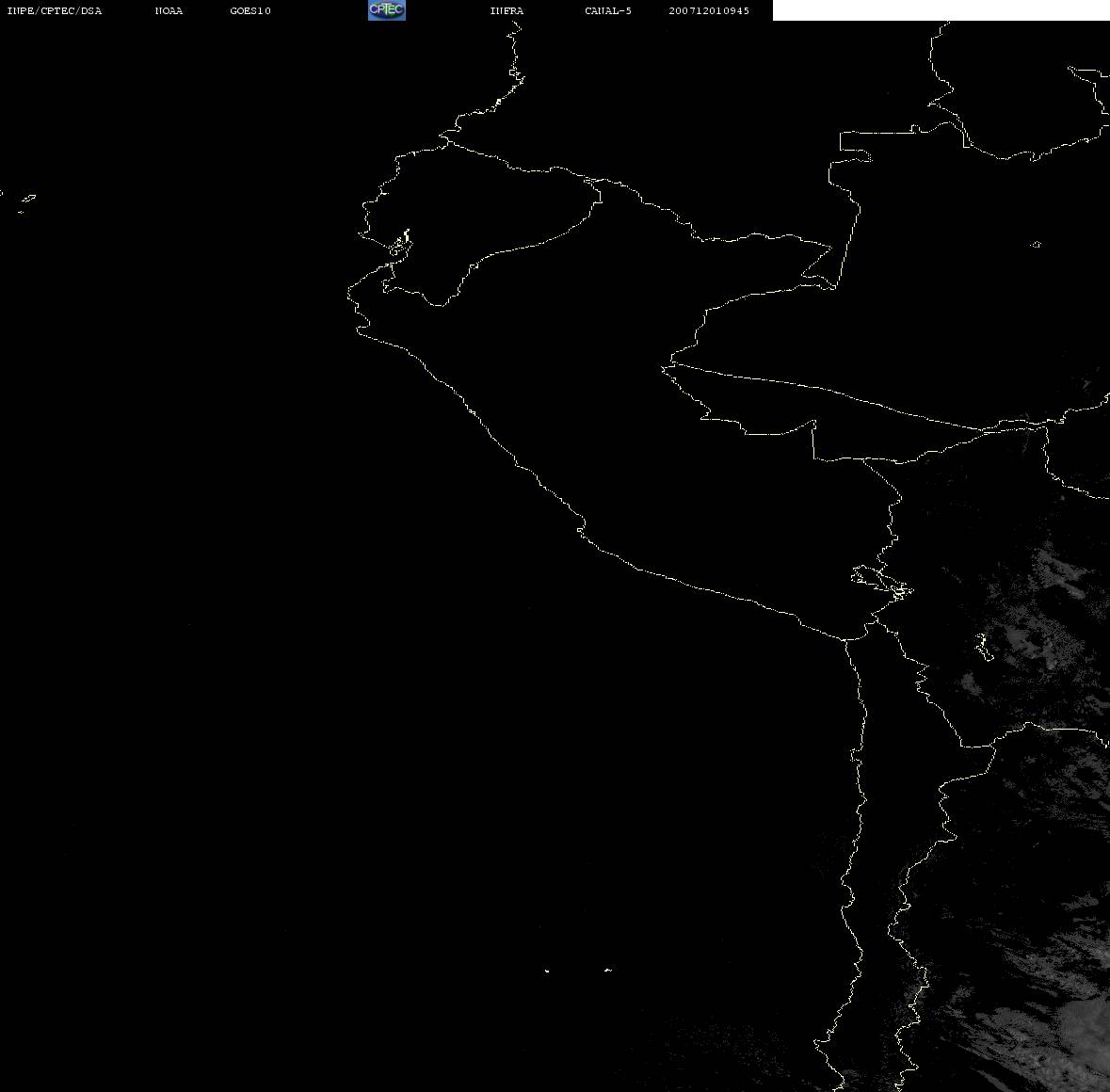This screenshot has width=1110, height=1092.
Task: Click the right small Pacific island dot
Action: pyautogui.click(x=607, y=970)
